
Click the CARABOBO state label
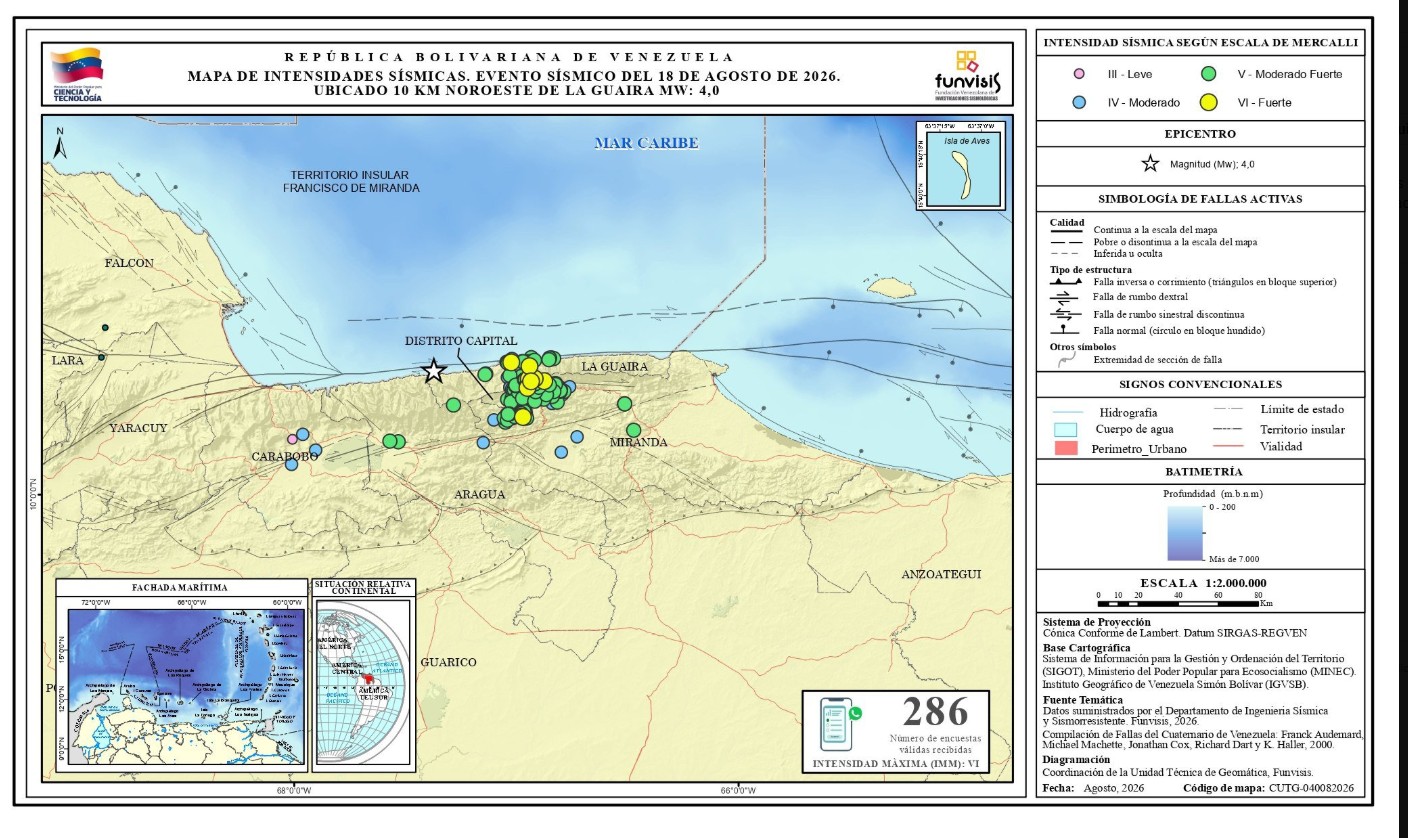[285, 456]
